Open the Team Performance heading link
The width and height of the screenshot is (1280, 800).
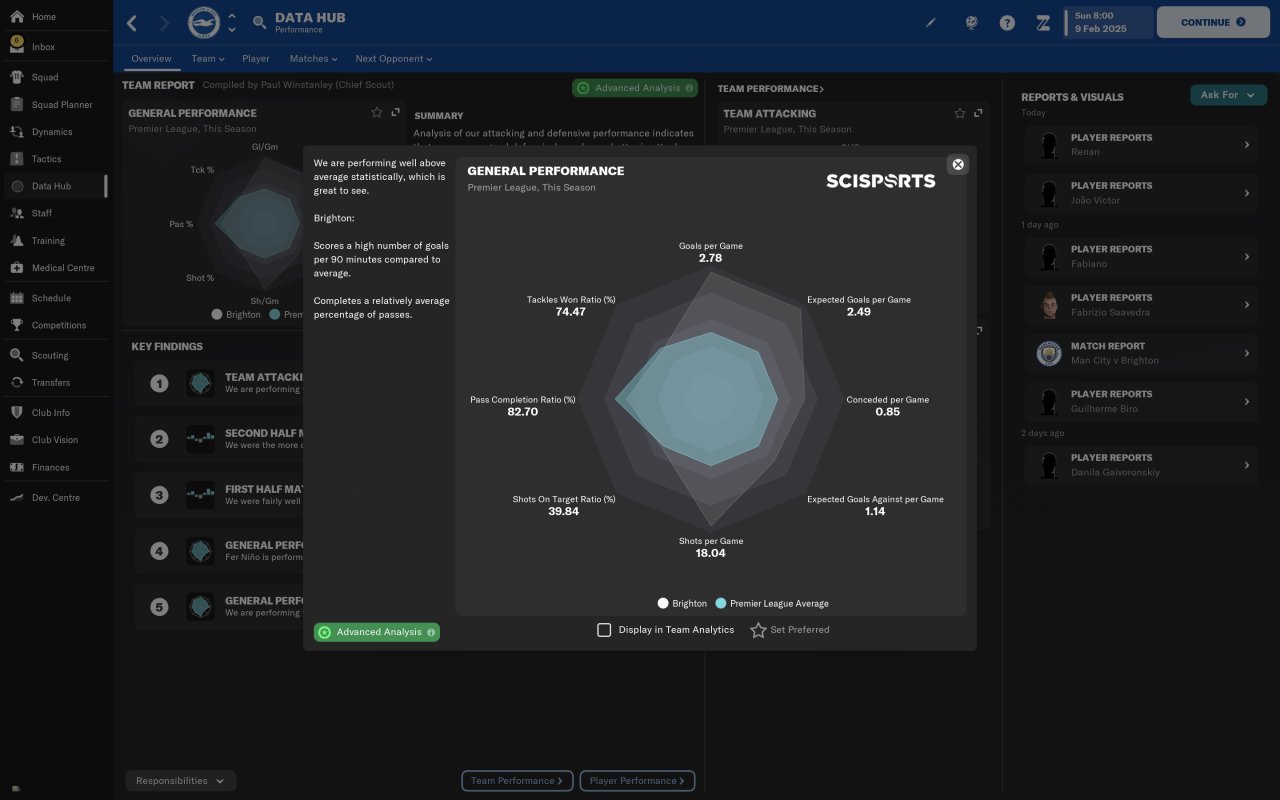[771, 89]
